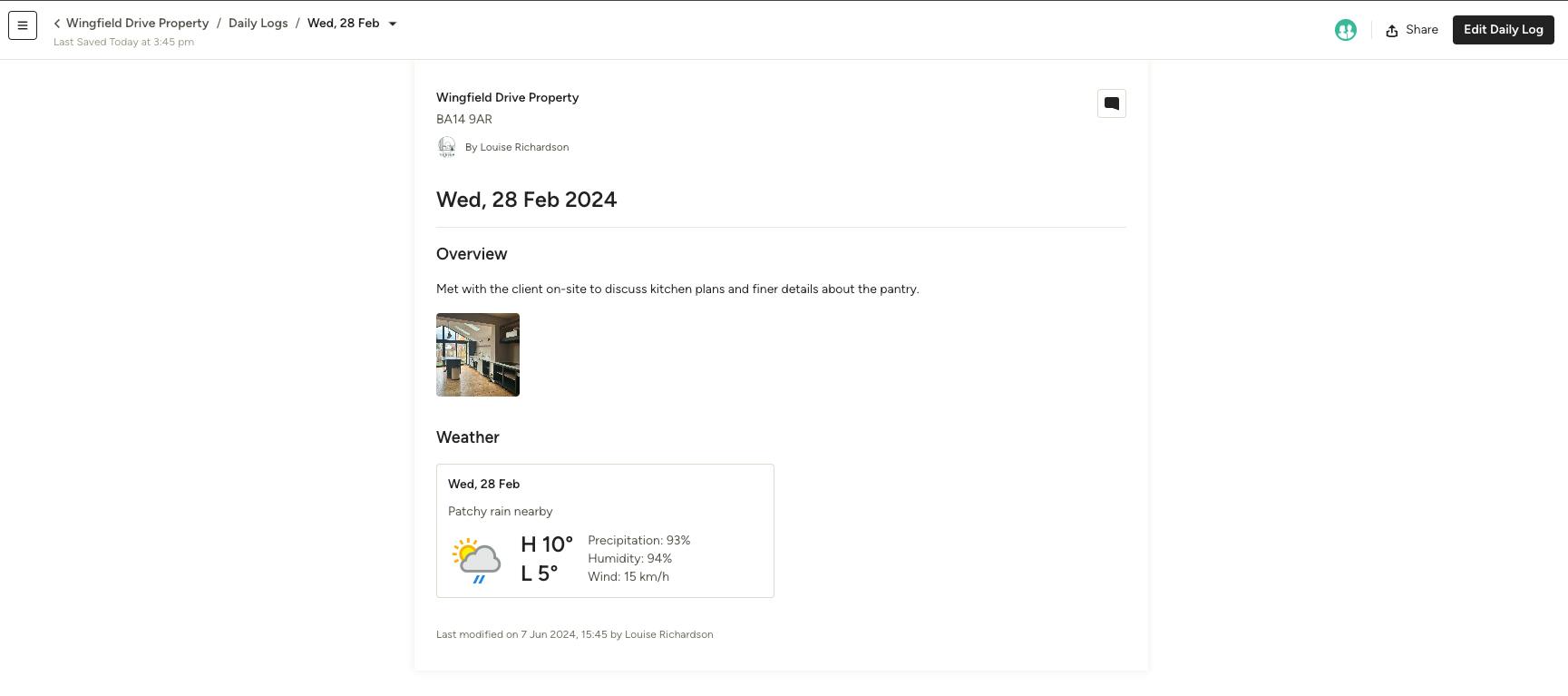Click the share upload icon

(1392, 31)
